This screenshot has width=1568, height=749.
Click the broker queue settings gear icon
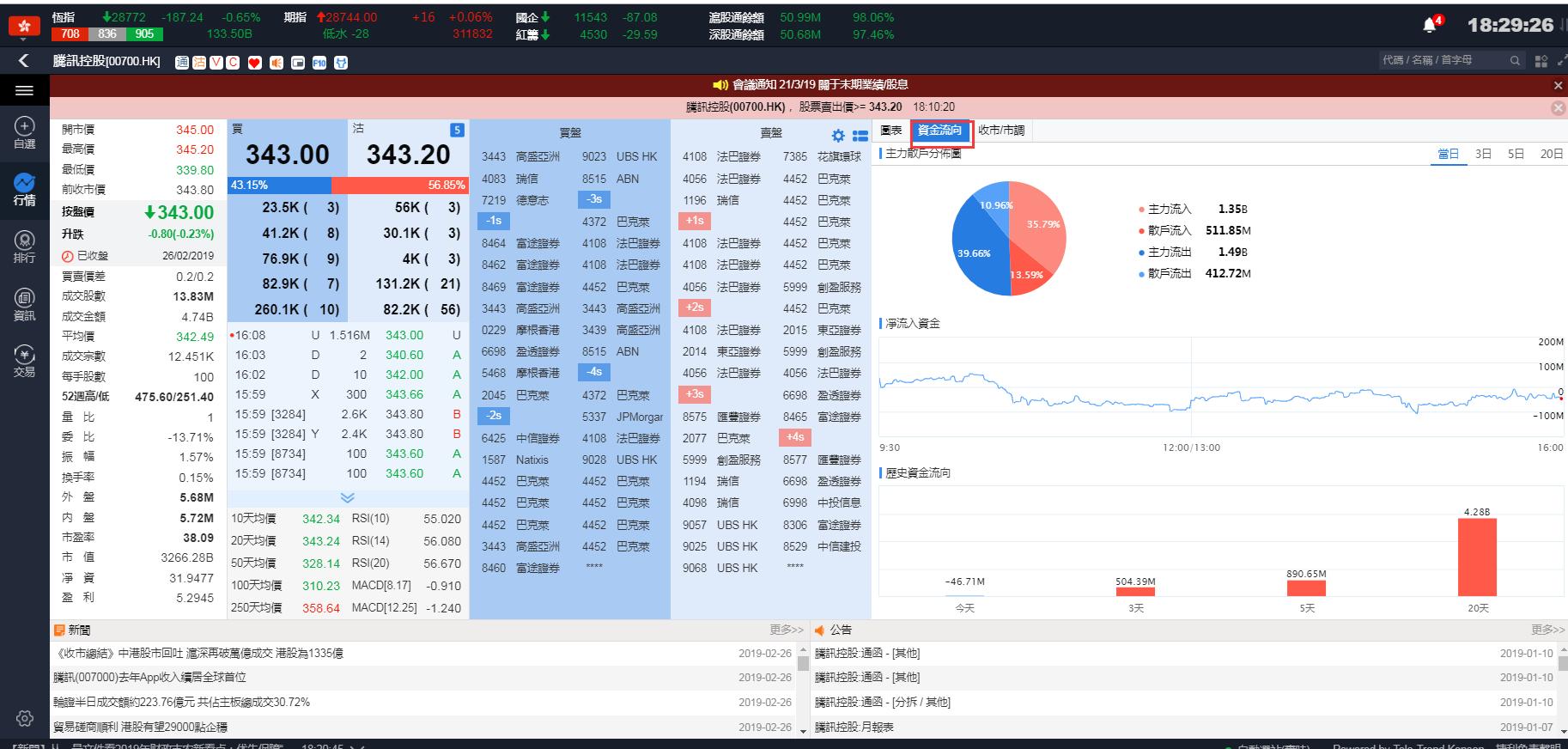point(838,135)
